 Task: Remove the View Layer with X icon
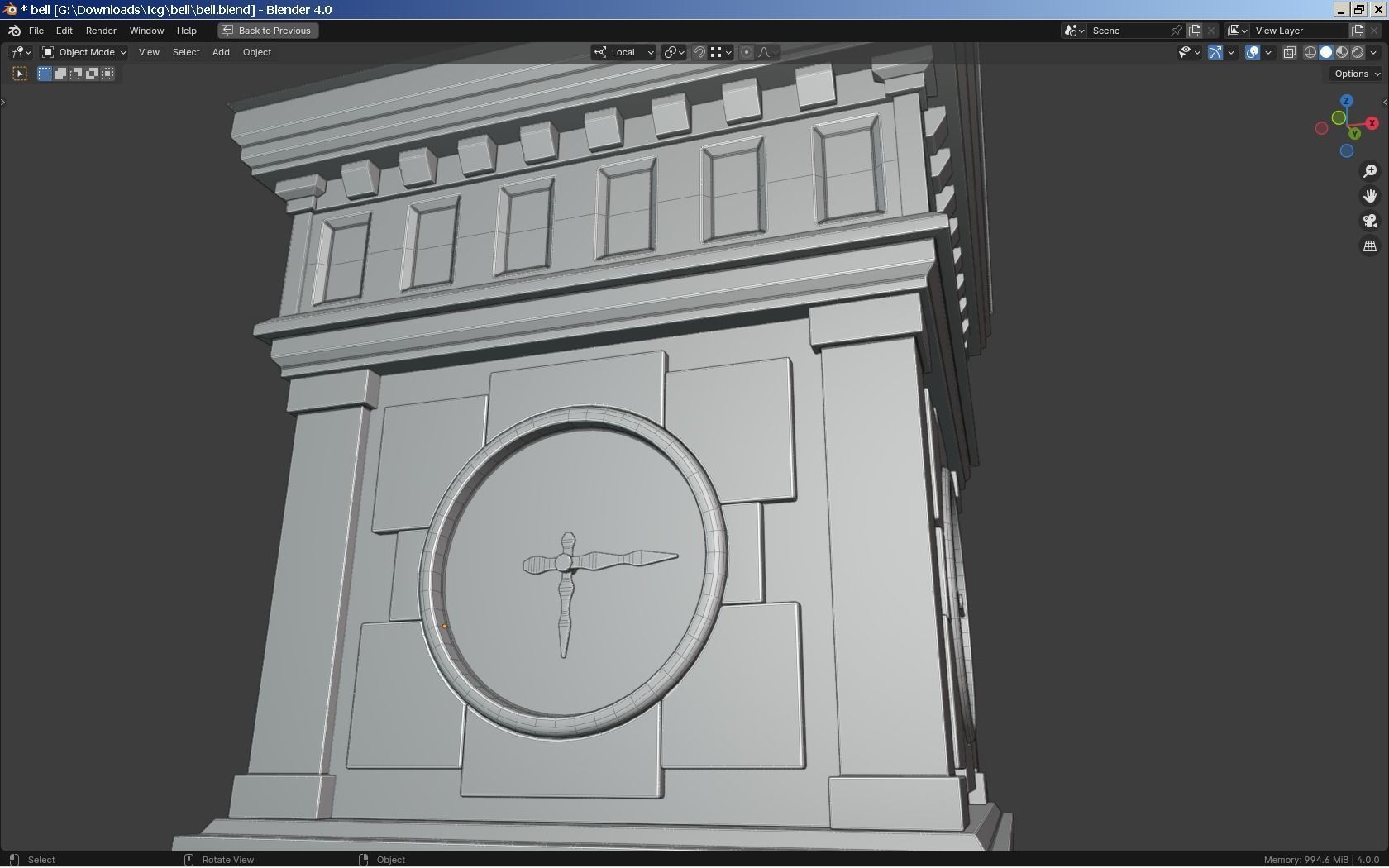pyautogui.click(x=1375, y=31)
